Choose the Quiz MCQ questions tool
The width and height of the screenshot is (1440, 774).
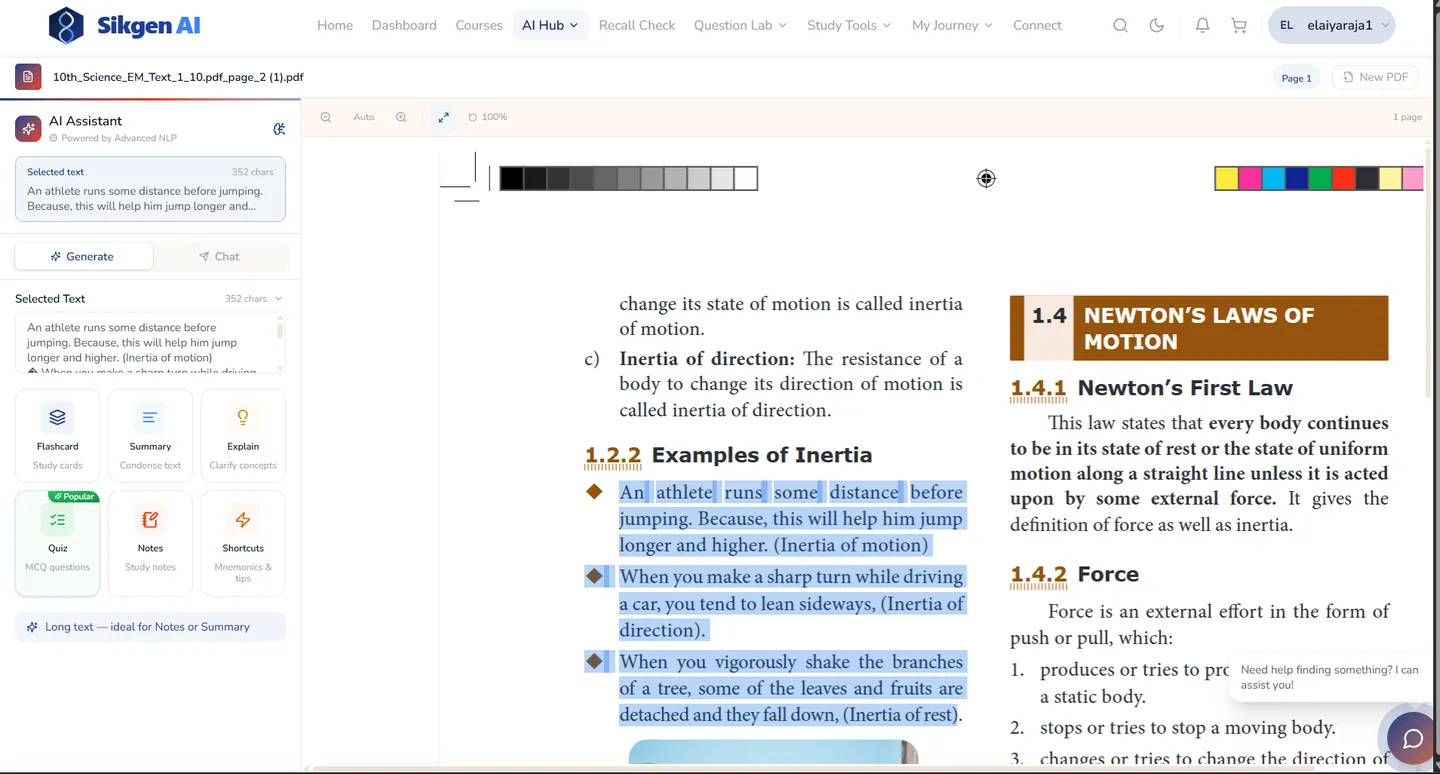pyautogui.click(x=58, y=543)
